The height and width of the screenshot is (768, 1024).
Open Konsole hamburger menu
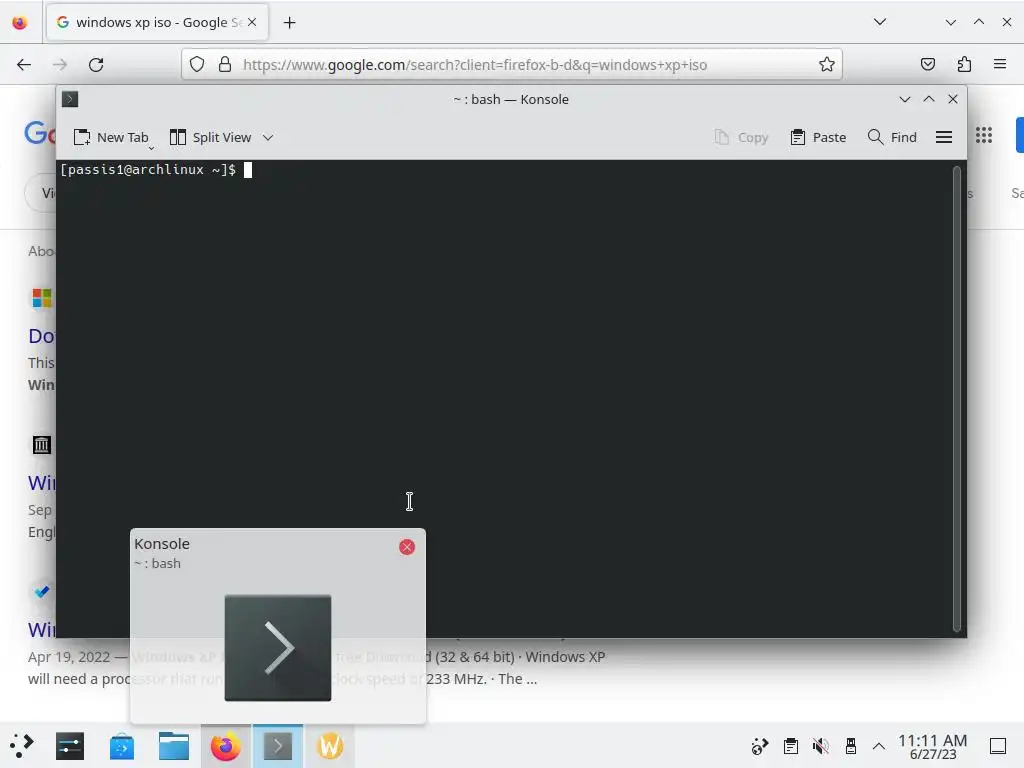(x=944, y=137)
